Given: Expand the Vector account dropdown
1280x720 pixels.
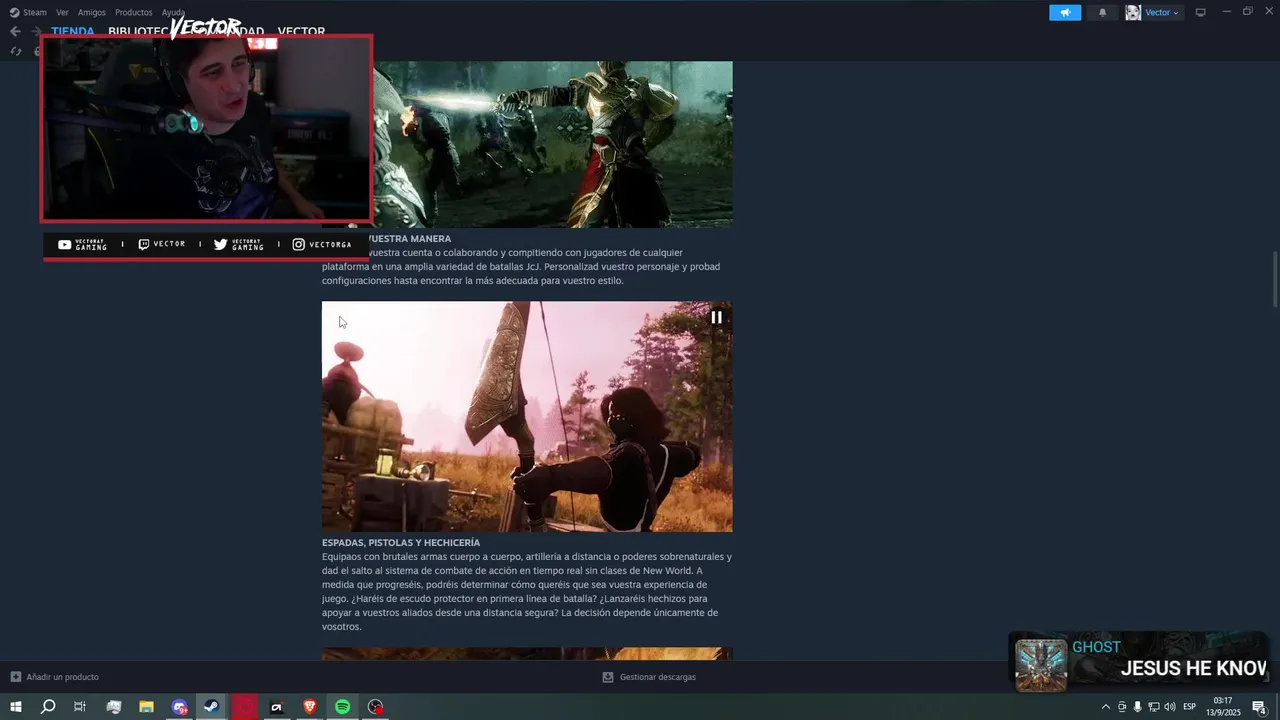Looking at the screenshot, I should (x=1162, y=12).
